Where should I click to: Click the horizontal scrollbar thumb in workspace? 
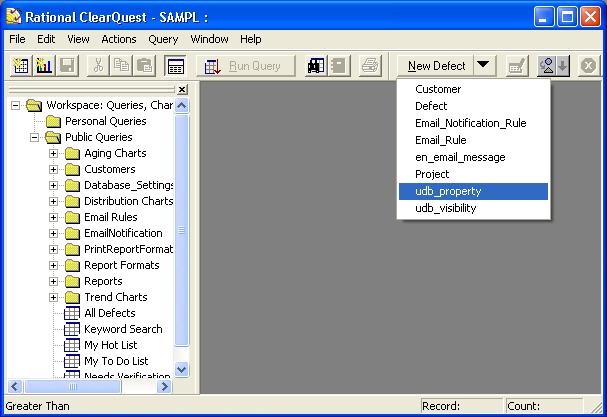[x=73, y=386]
